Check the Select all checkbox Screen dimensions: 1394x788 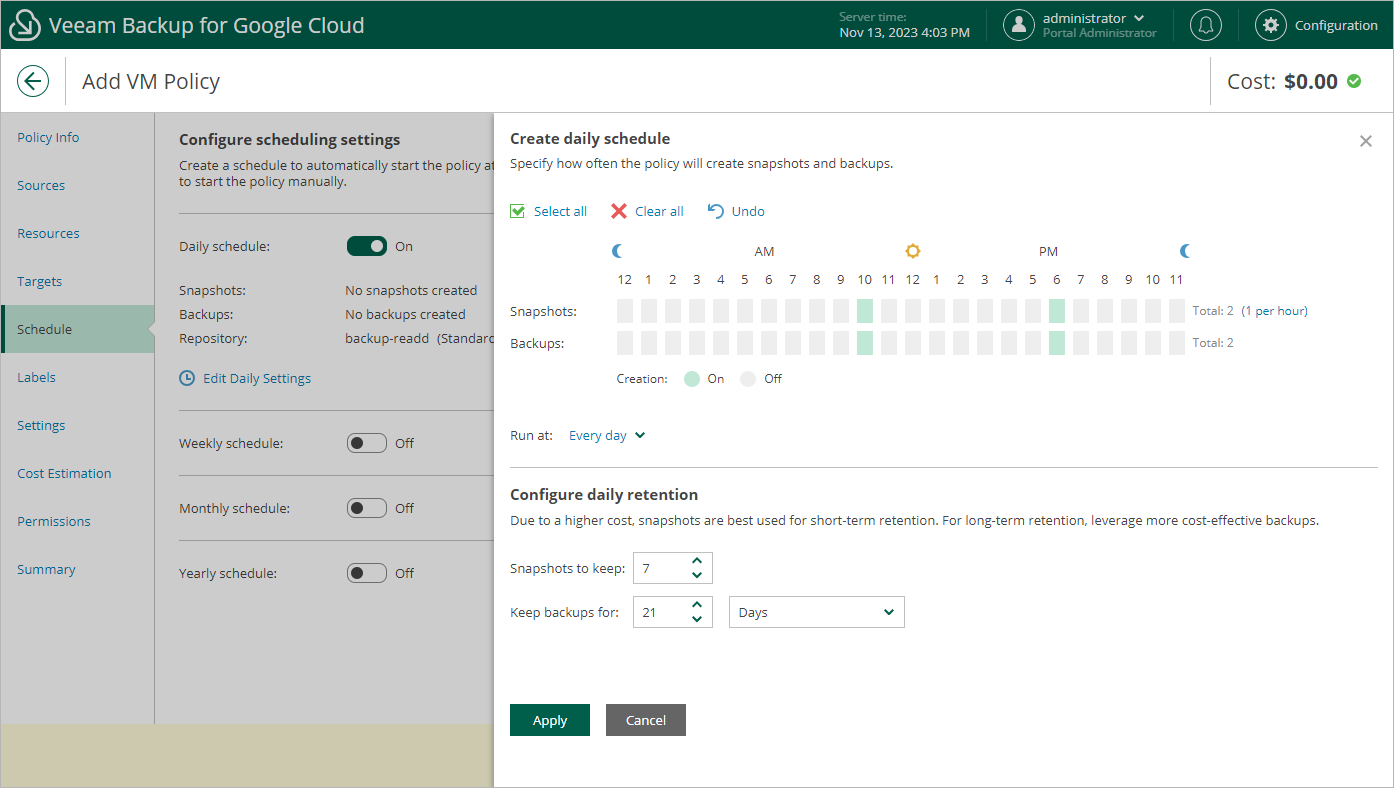point(518,211)
